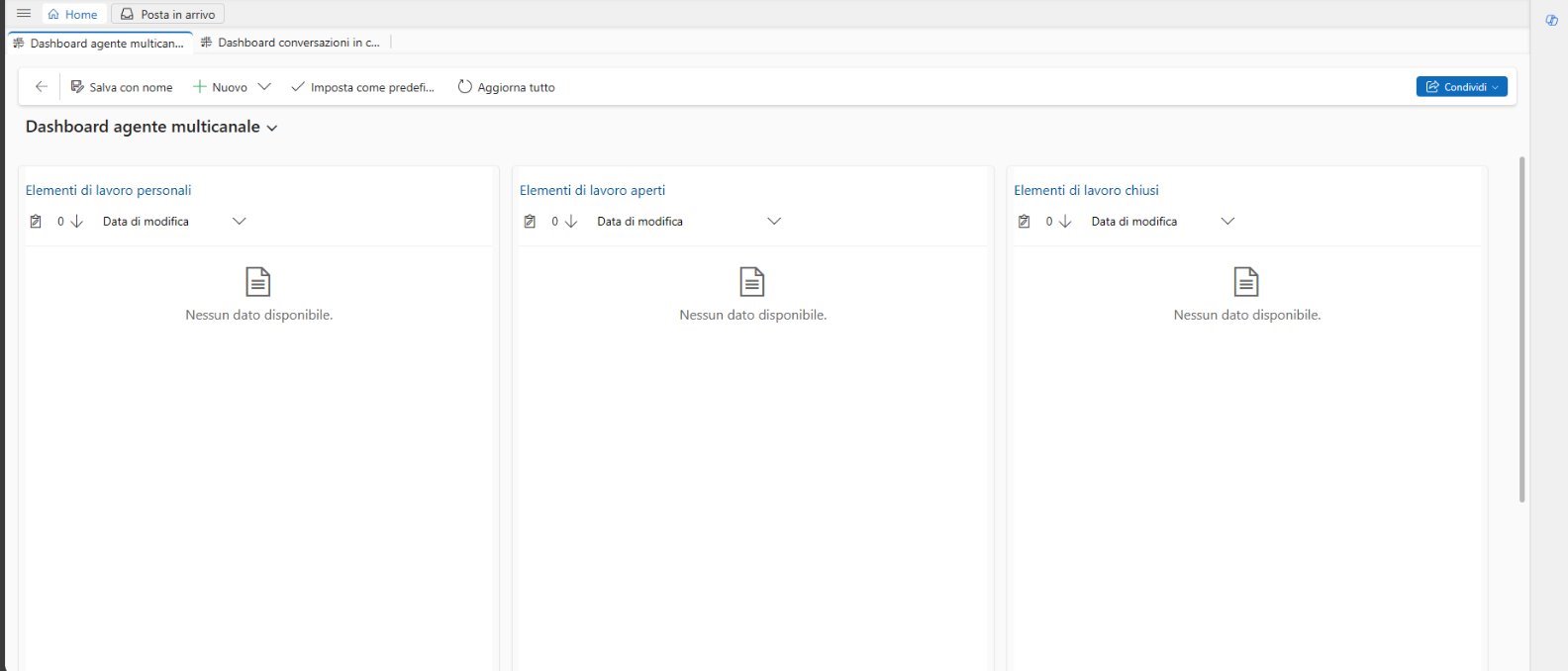Open the Condividi share button
The width and height of the screenshot is (1568, 671).
click(1461, 87)
